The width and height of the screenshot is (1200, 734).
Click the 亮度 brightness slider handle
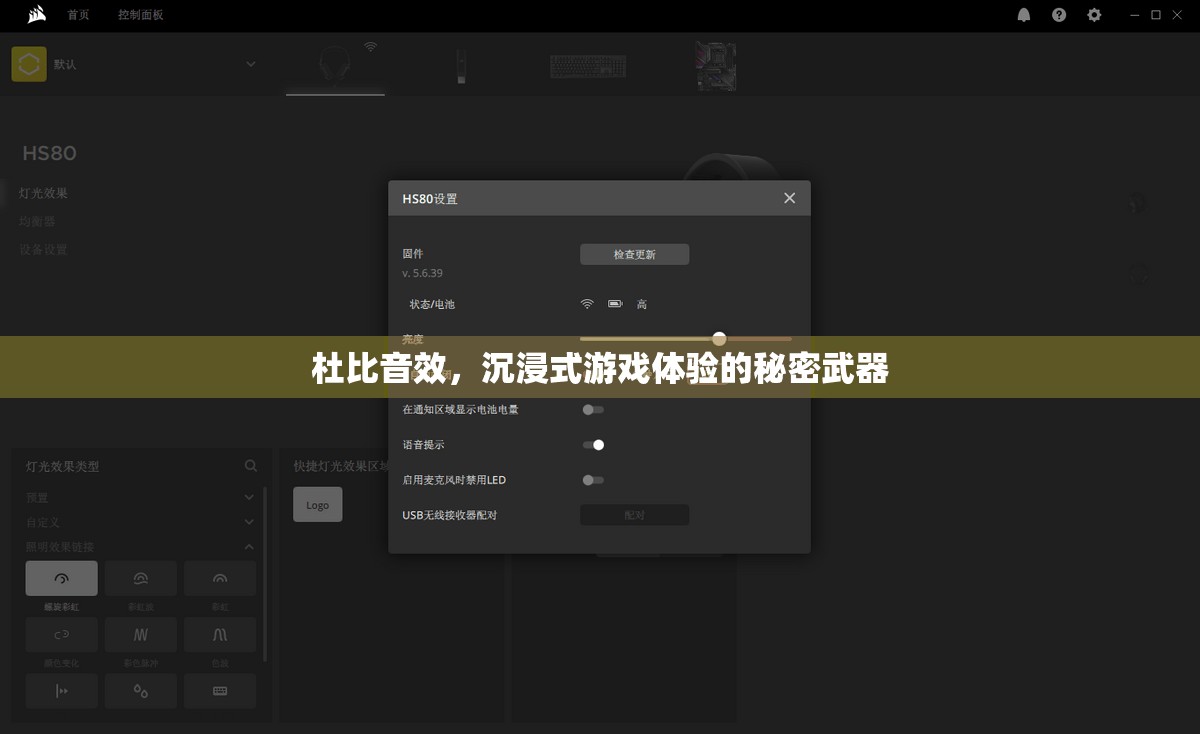719,339
